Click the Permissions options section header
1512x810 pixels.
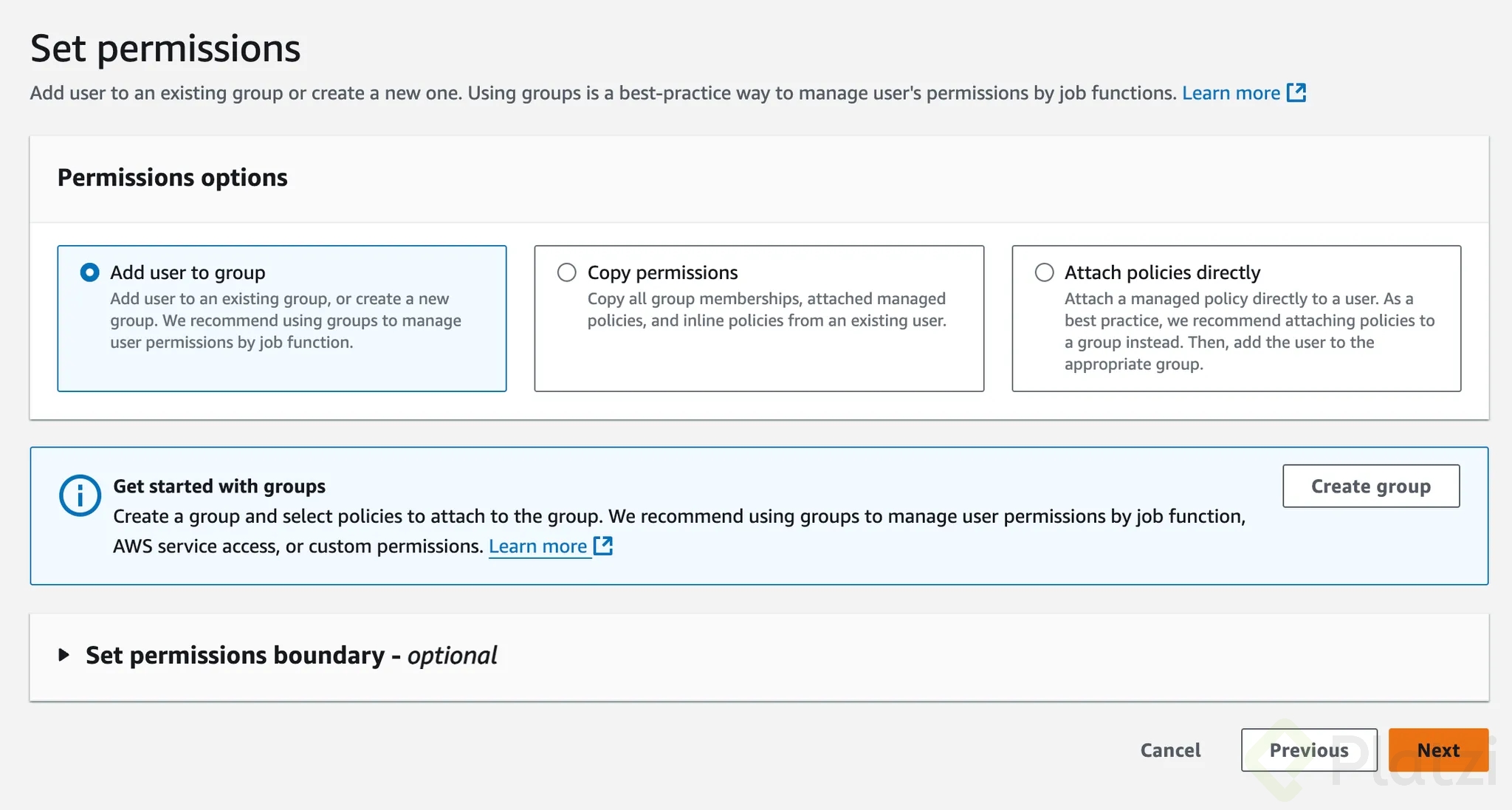pos(173,178)
